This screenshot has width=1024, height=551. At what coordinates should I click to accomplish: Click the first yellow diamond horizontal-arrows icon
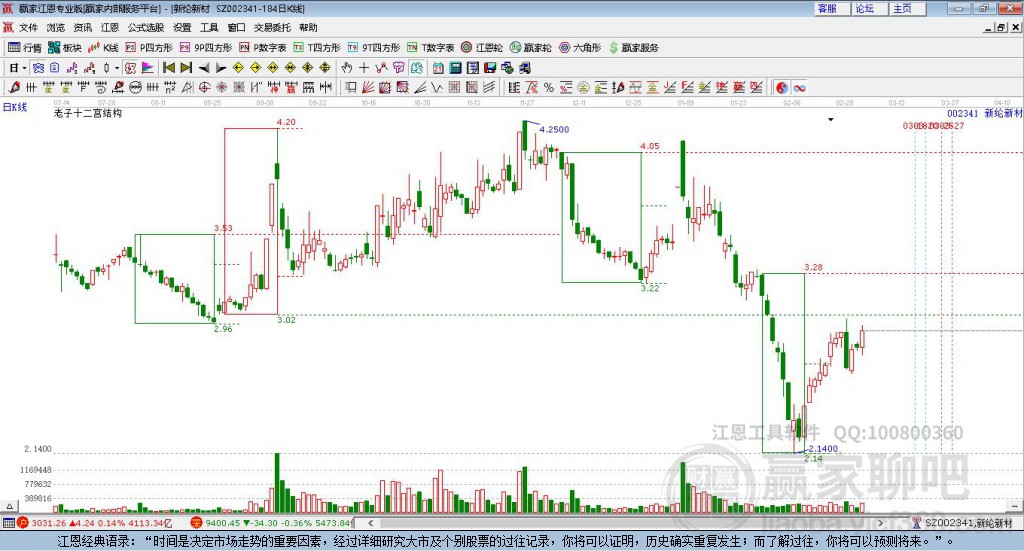coord(238,67)
